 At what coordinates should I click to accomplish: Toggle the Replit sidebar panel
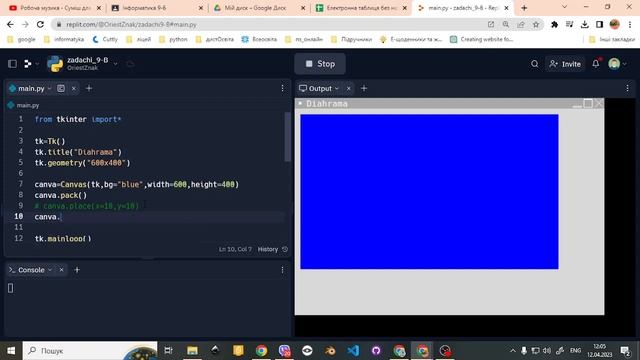pyautogui.click(x=12, y=64)
